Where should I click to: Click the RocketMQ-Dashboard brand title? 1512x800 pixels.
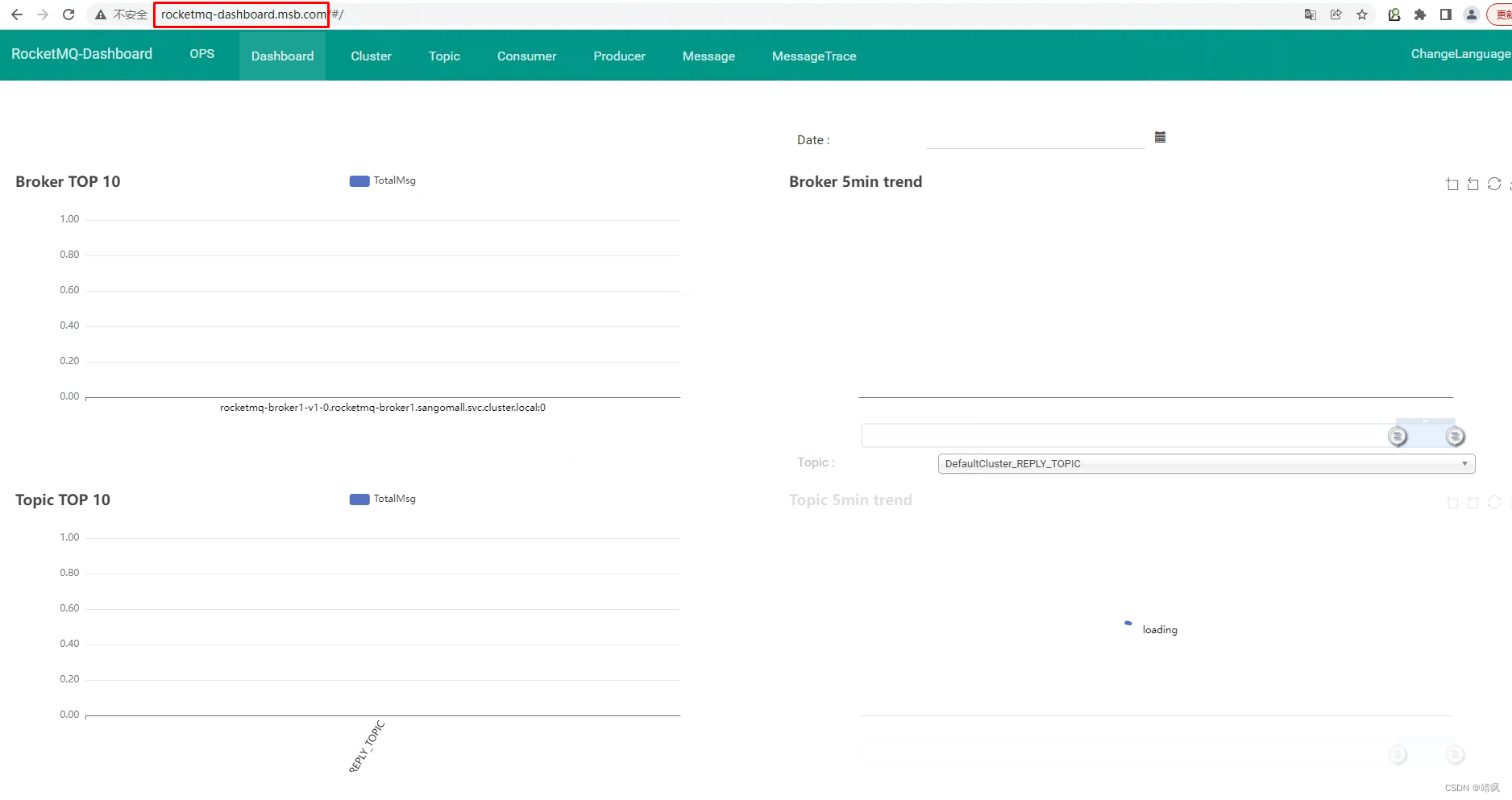pyautogui.click(x=81, y=54)
